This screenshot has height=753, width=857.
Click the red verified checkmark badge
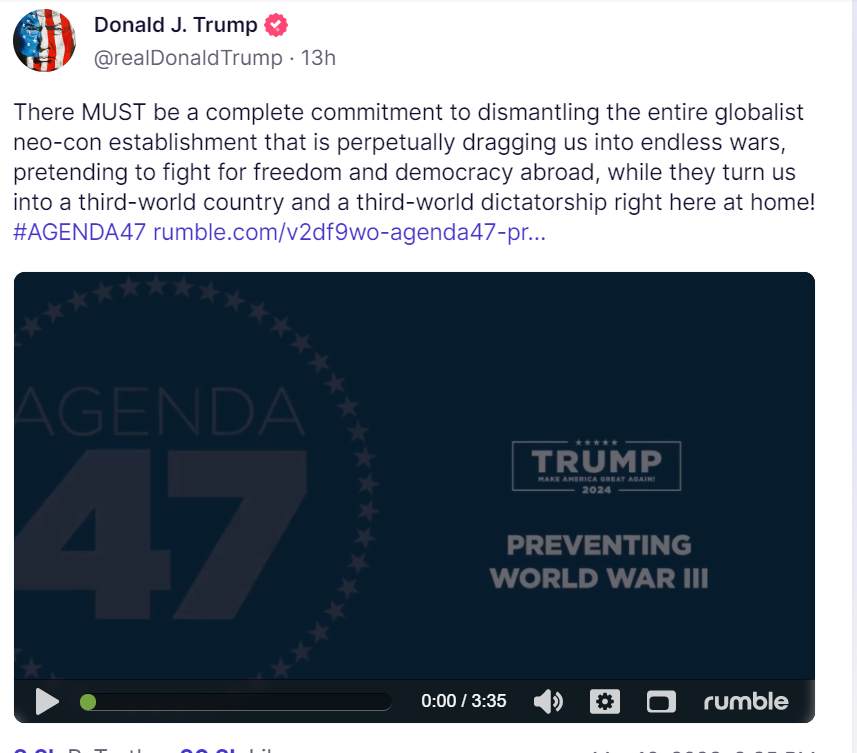coord(276,25)
